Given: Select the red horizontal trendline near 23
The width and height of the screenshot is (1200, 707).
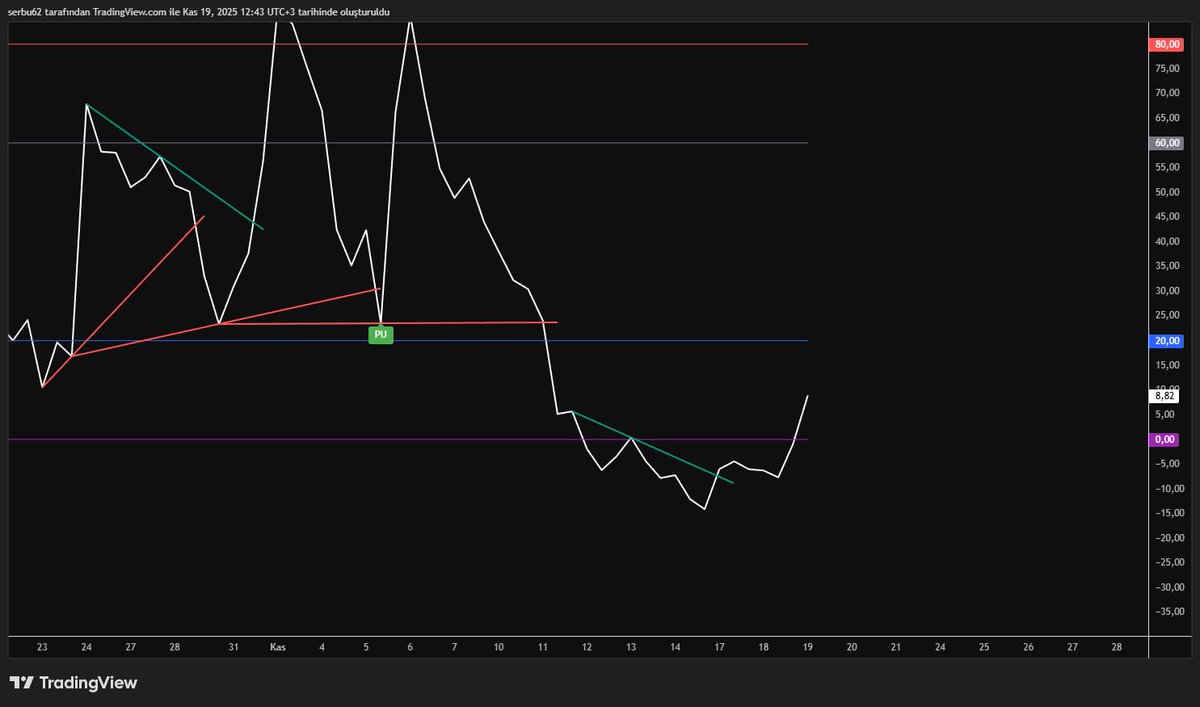Looking at the screenshot, I should 388,323.
